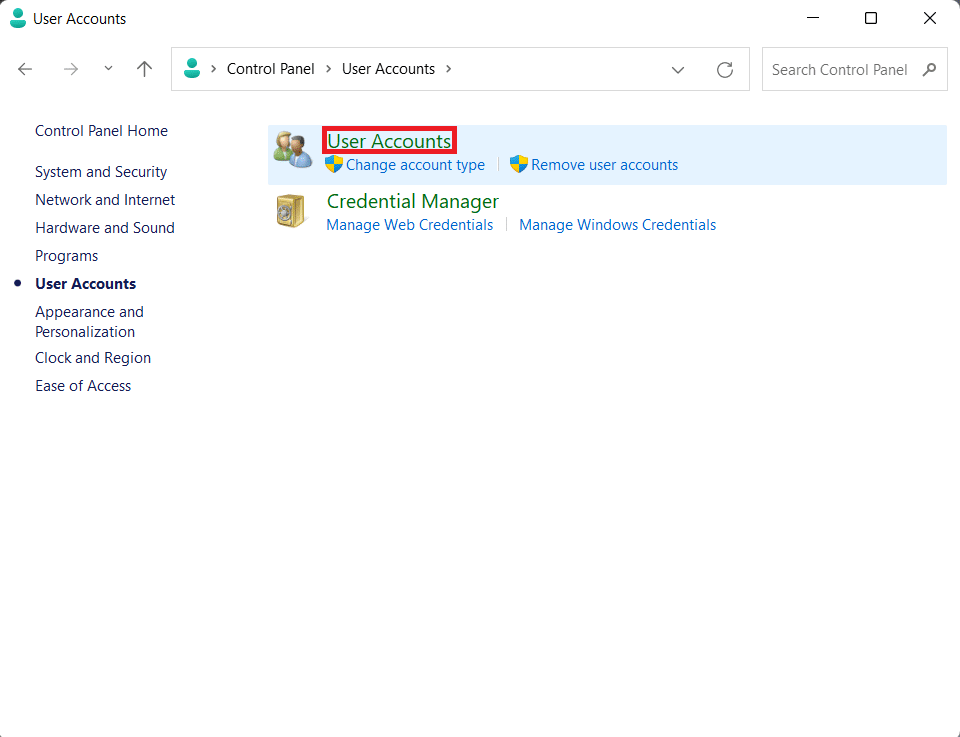Open the Recent locations dropdown chevron
The image size is (960, 737).
108,69
